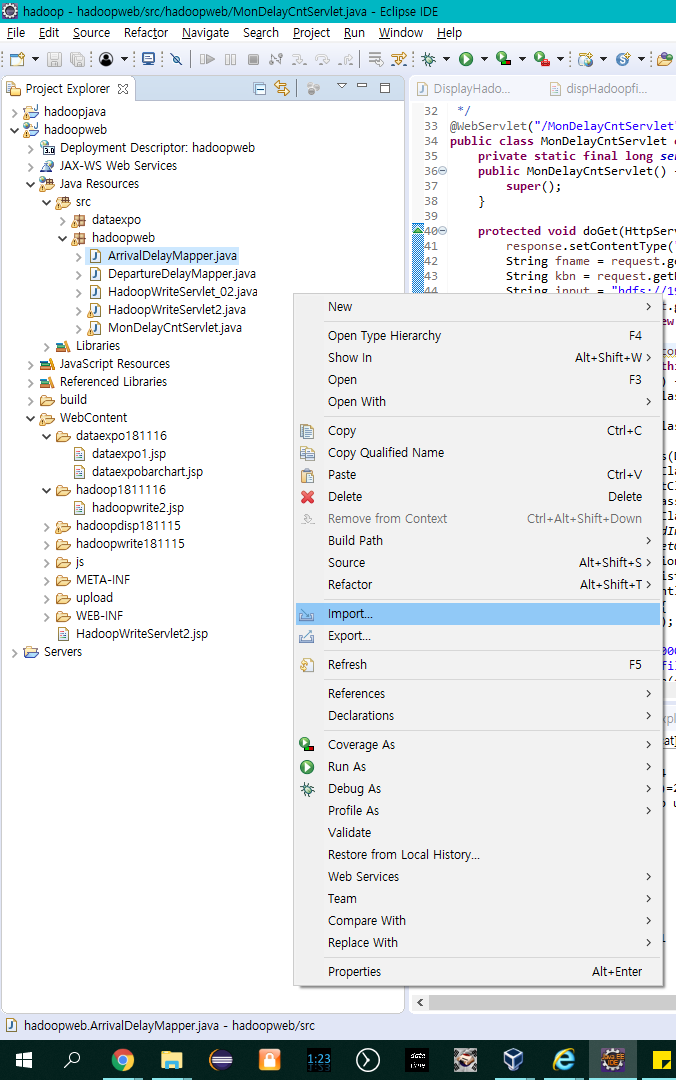Click the New file toolbar icon
The image size is (676, 1080).
tap(17, 59)
